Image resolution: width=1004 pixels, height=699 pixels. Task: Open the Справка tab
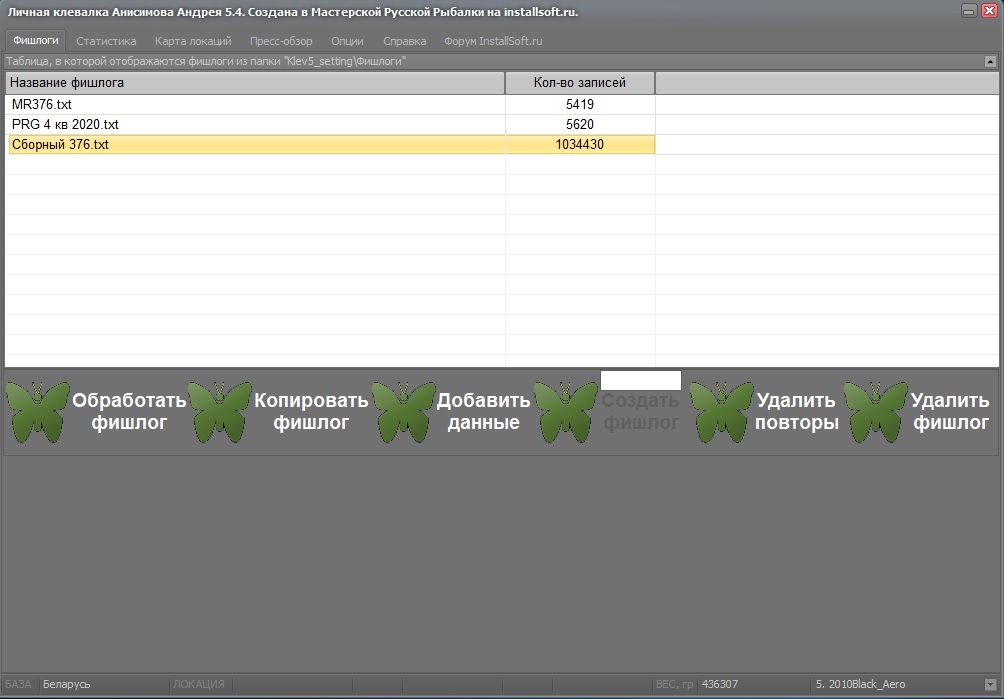tap(405, 41)
